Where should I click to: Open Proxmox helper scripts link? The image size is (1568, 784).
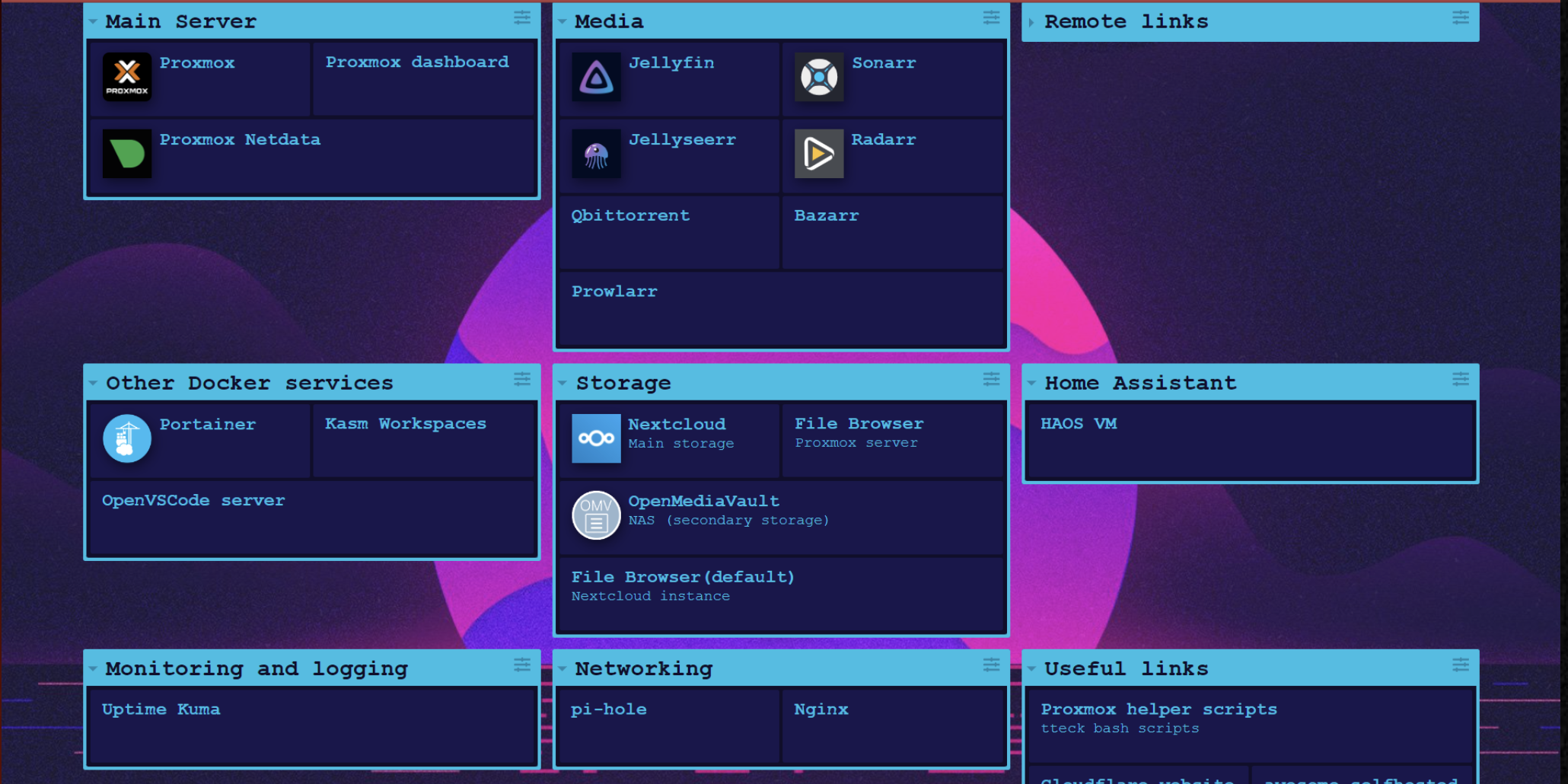click(x=1158, y=709)
